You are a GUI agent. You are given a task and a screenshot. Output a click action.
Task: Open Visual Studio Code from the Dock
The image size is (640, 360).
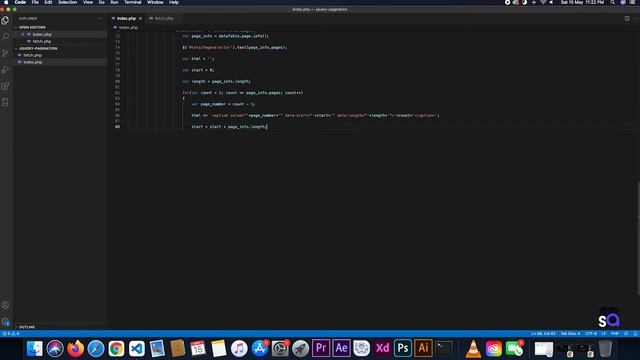coord(137,349)
